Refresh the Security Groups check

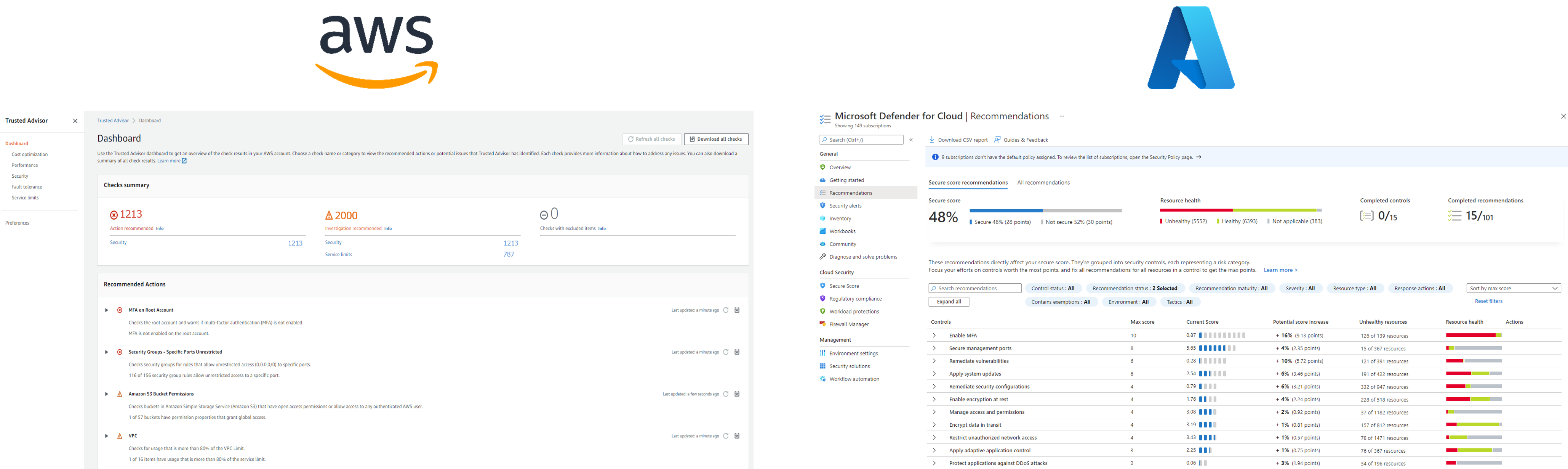[726, 352]
